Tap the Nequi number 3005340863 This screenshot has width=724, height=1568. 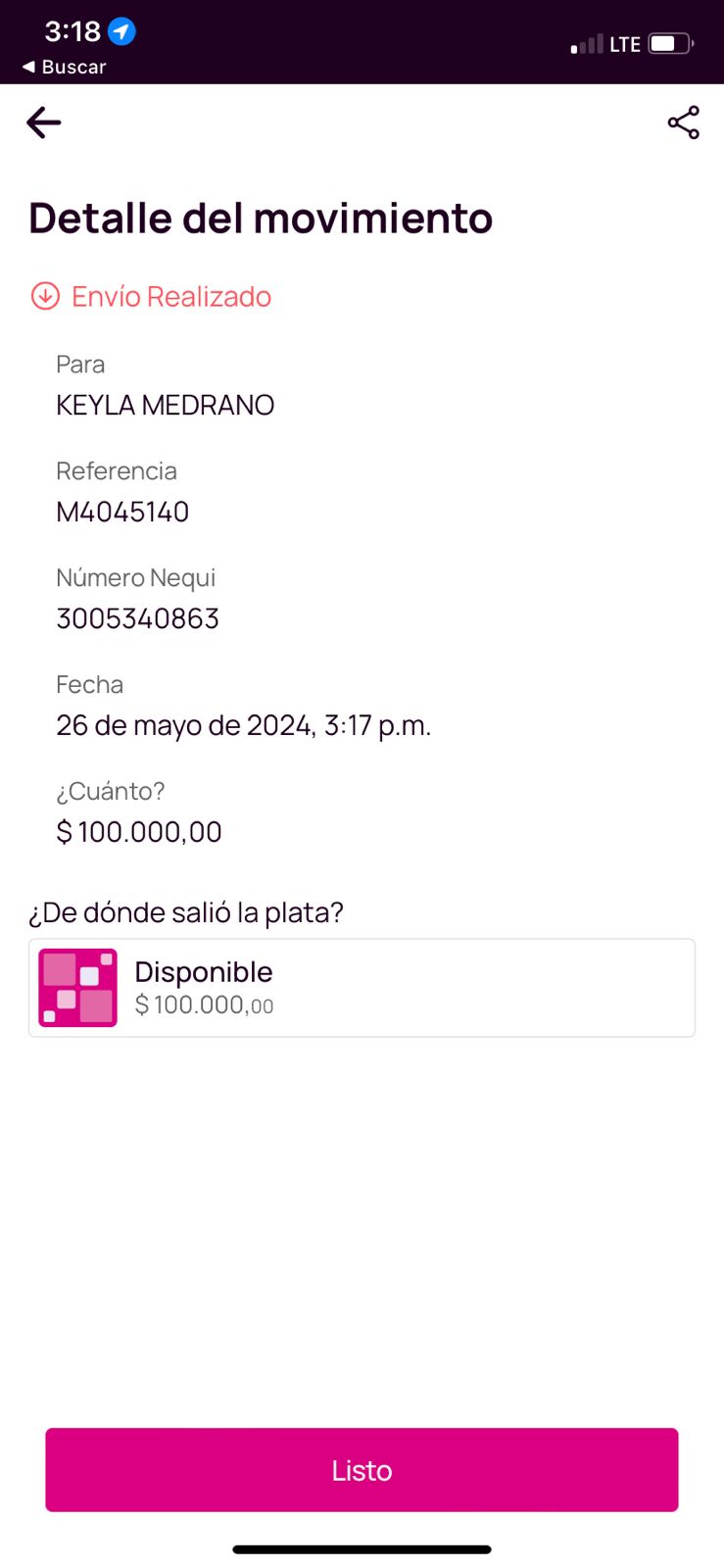click(x=137, y=618)
